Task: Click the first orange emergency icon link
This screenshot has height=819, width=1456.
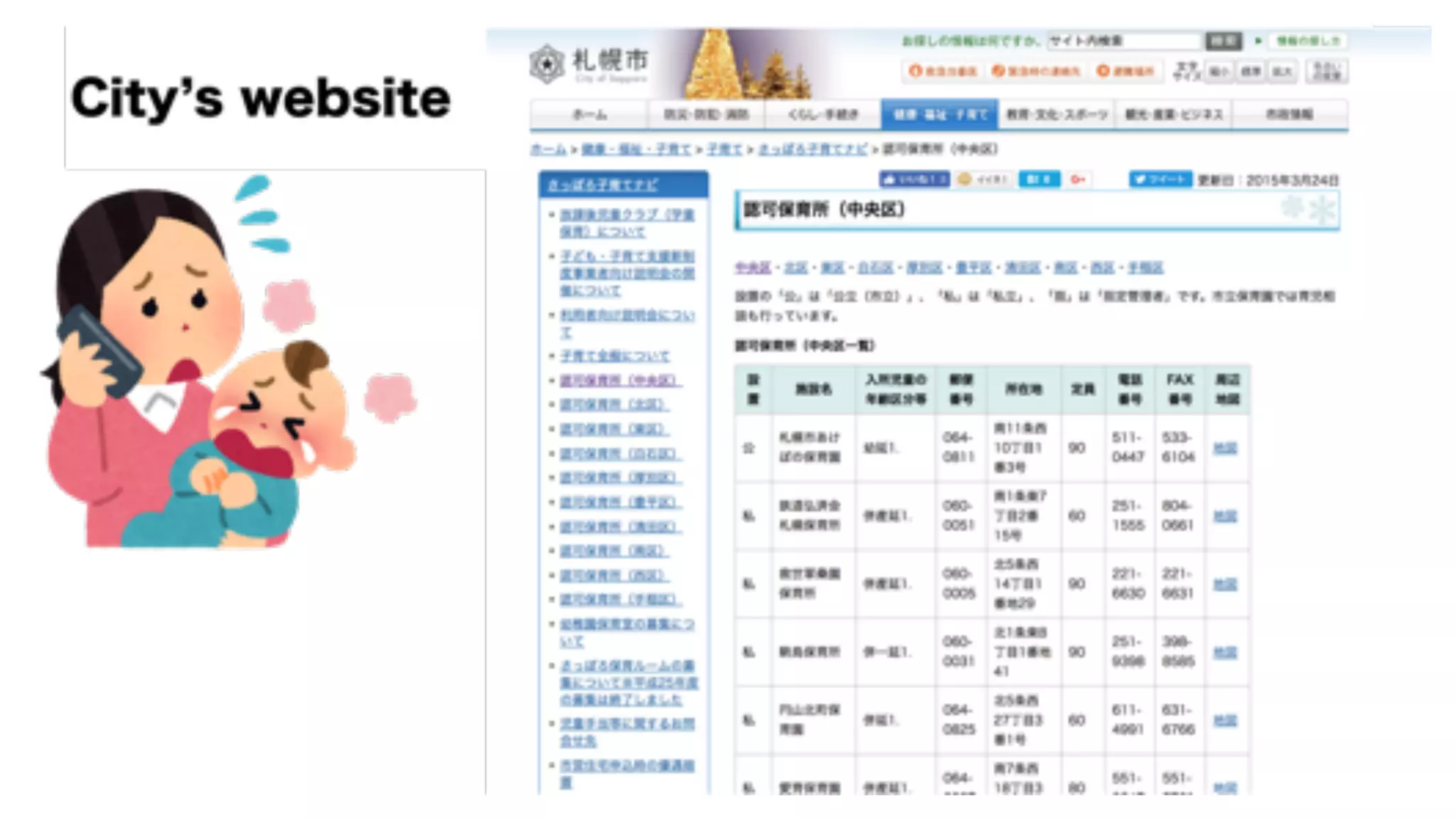Action: click(x=943, y=71)
